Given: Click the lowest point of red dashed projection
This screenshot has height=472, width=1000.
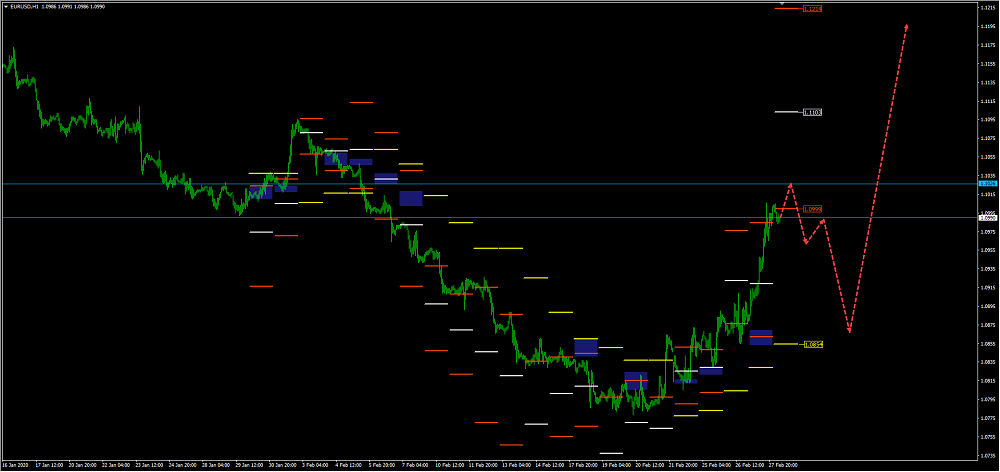Looking at the screenshot, I should point(849,331).
